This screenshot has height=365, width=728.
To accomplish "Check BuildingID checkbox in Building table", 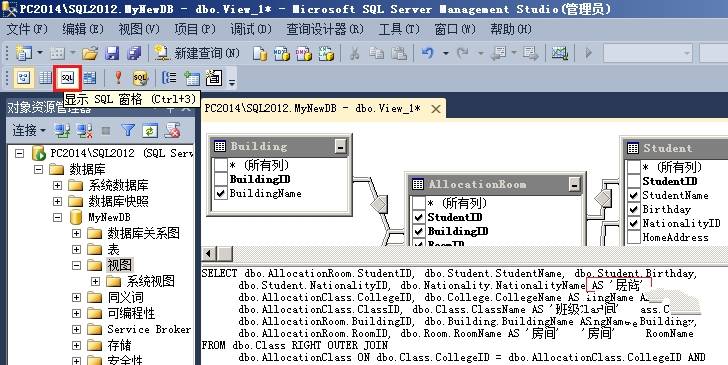I will click(221, 179).
